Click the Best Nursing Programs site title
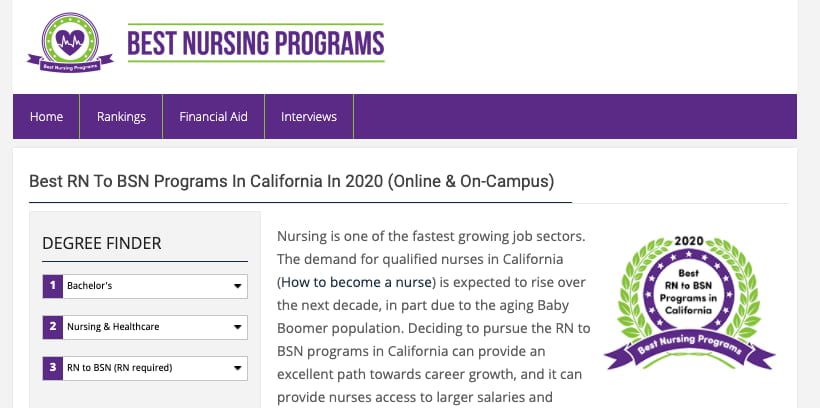 [x=255, y=43]
